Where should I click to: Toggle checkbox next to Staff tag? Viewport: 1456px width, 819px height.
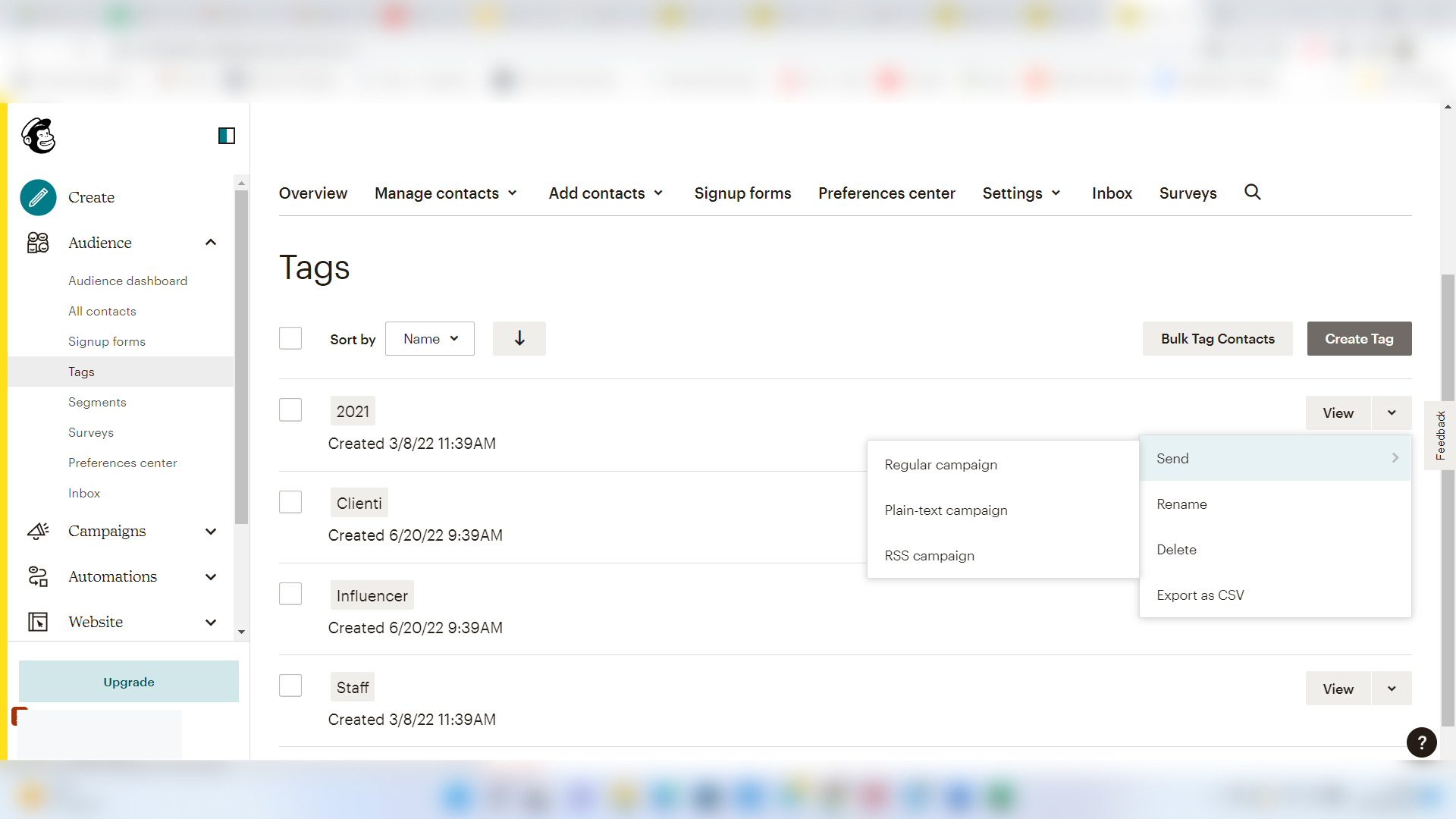[x=291, y=687]
